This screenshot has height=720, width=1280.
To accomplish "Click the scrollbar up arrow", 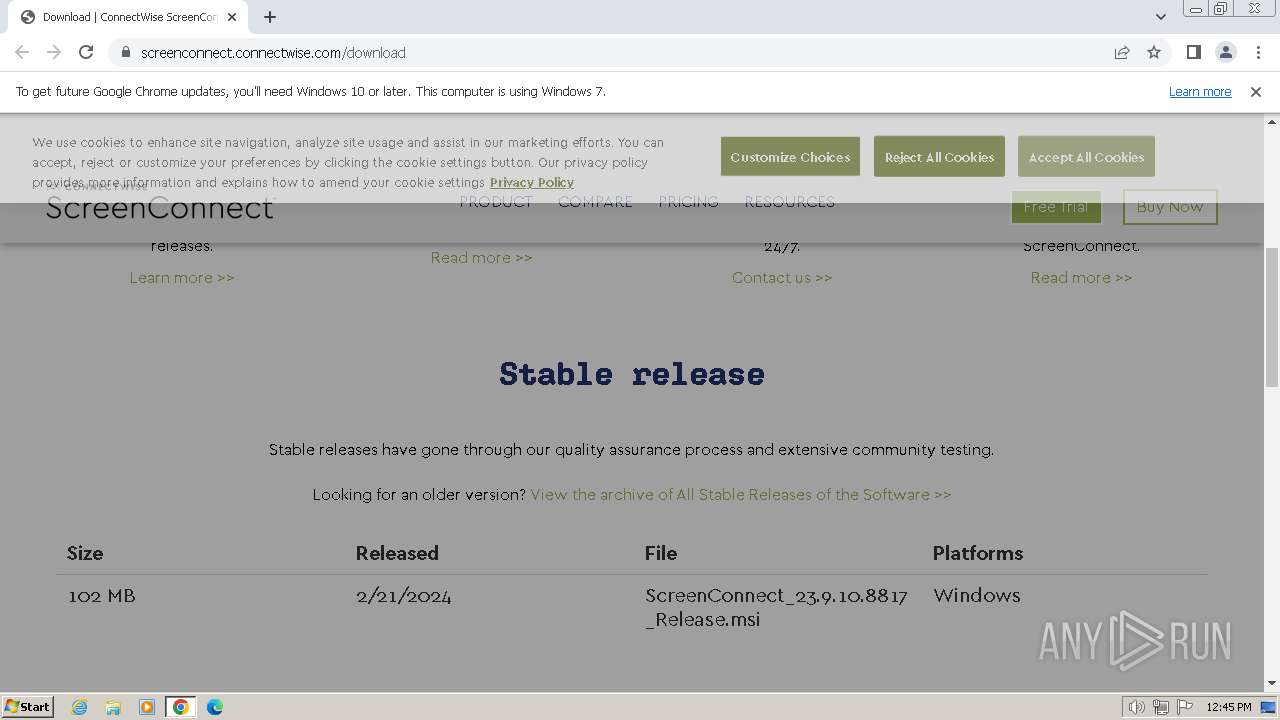I will click(1272, 121).
